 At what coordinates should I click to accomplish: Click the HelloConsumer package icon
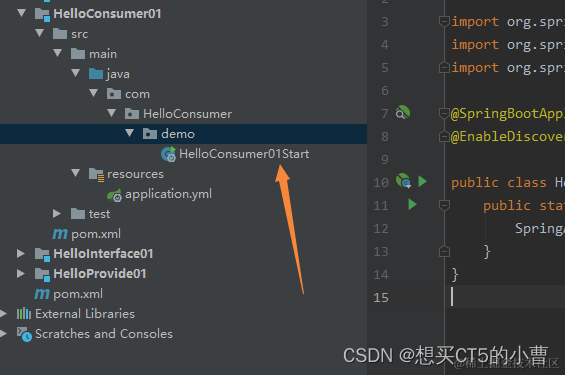[132, 114]
